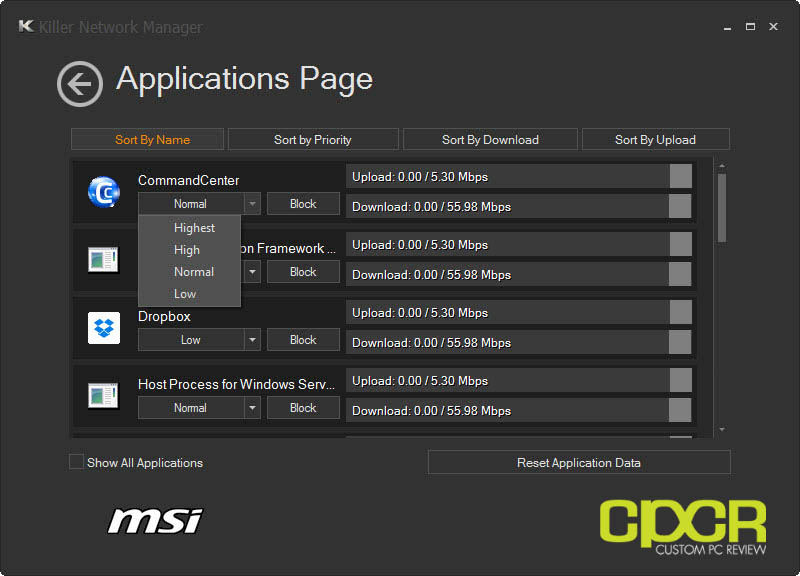This screenshot has height=576, width=800.
Task: Select the Dropbox application icon
Action: (104, 328)
